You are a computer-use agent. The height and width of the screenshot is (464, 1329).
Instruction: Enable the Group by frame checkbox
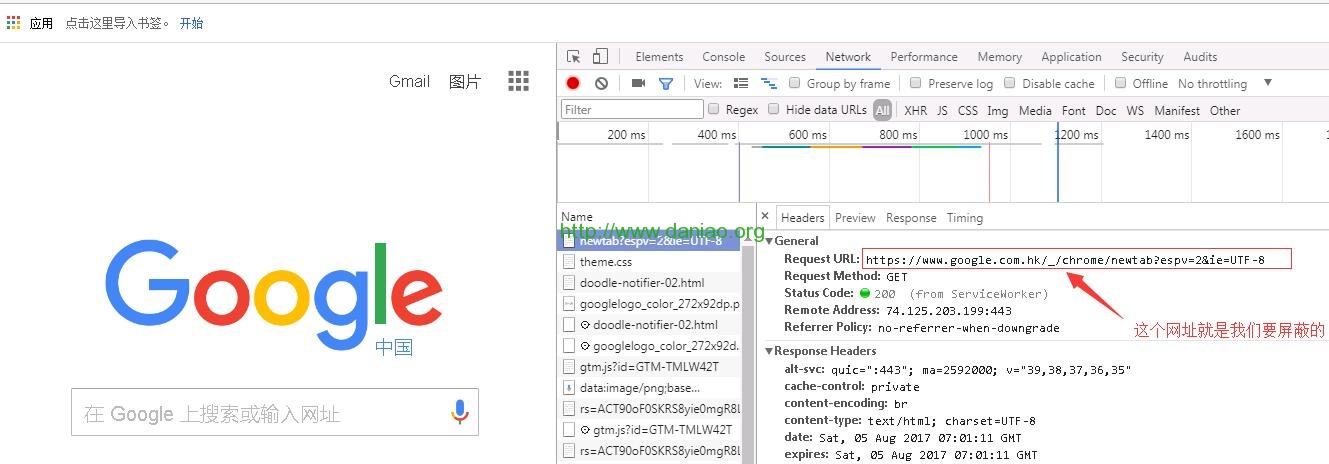click(795, 83)
